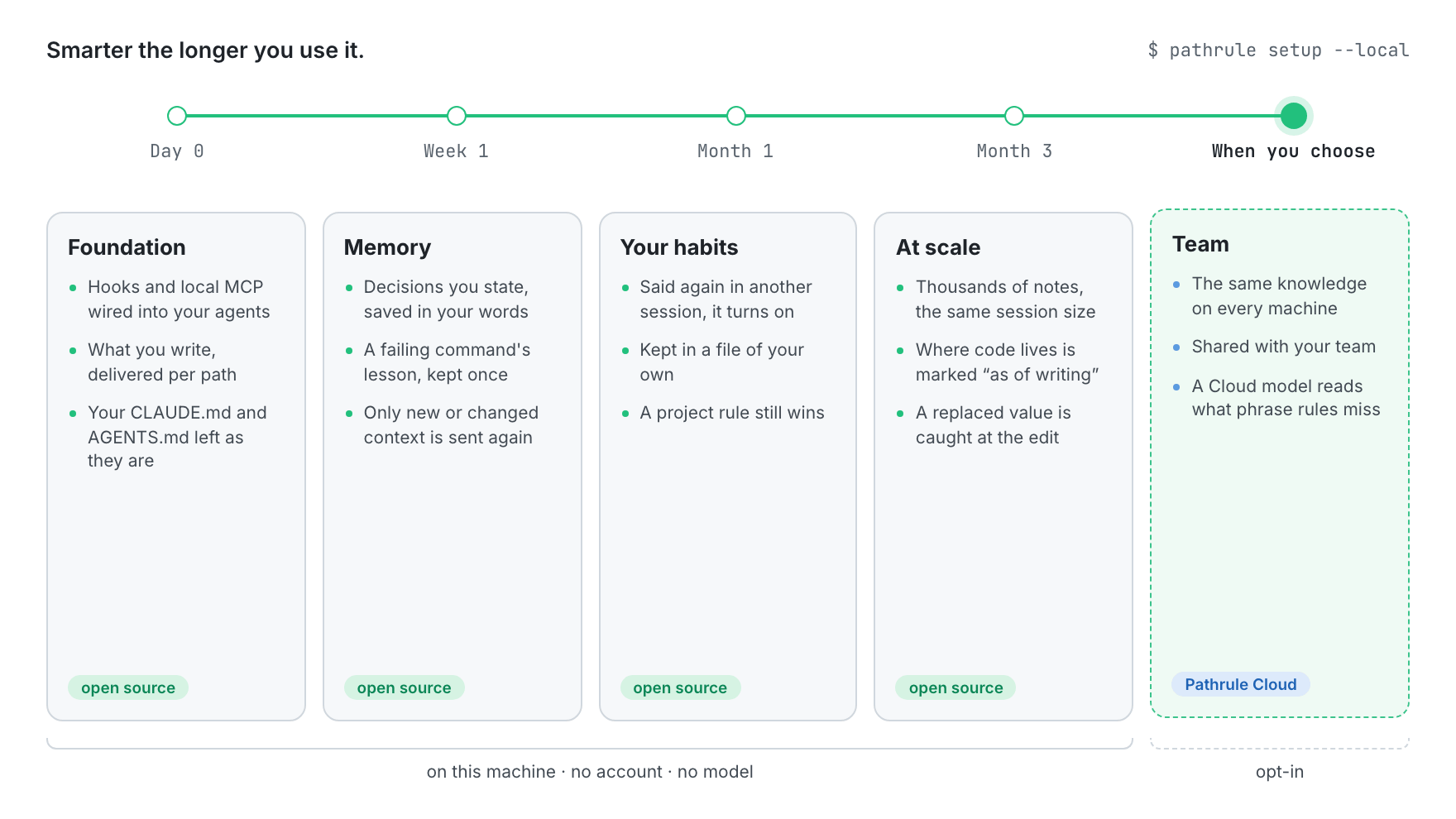Click the open source badge in Memory card
Viewport: 1456px width, 819px height.
405,687
